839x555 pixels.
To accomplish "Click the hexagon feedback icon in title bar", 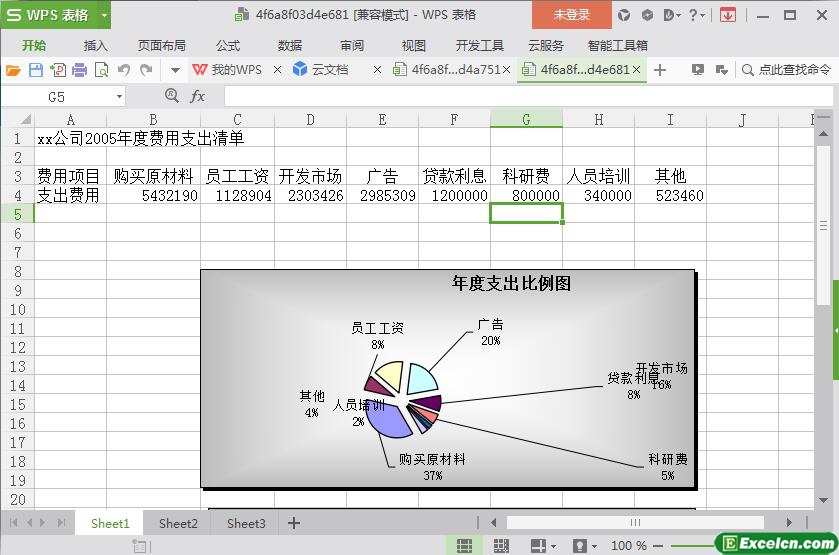I will (647, 16).
